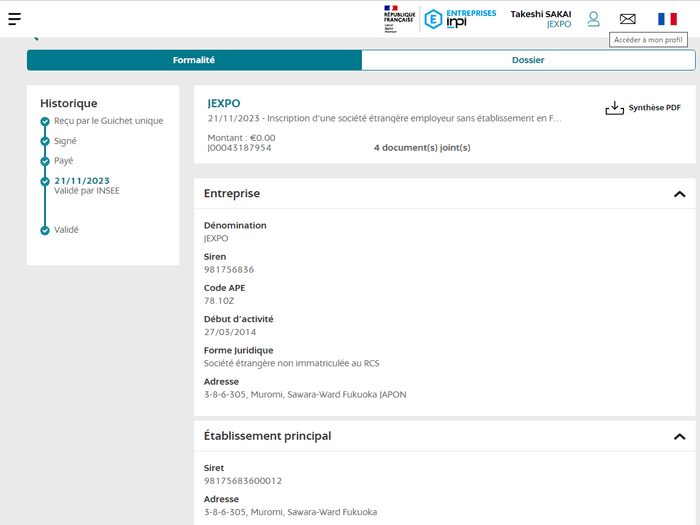Click the INPI Entreprises logo
Viewport: 700px width, 525px height.
coord(459,19)
